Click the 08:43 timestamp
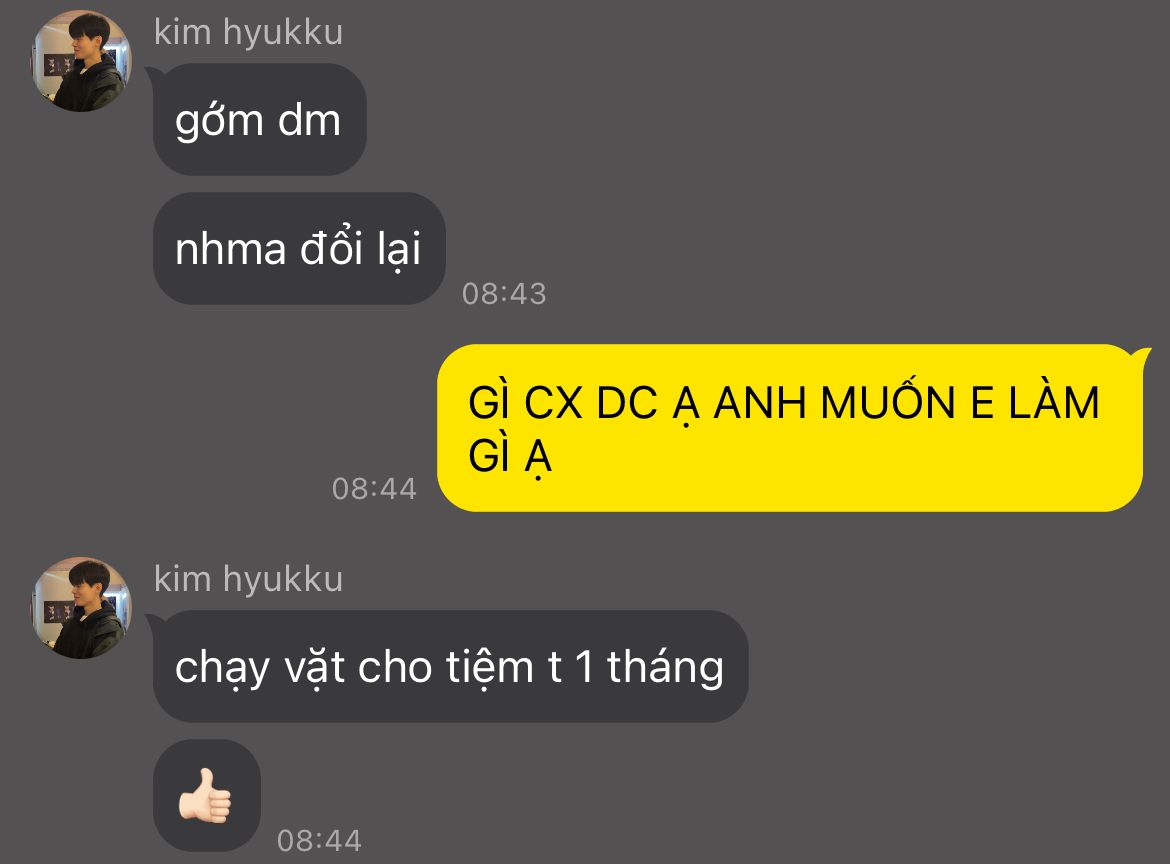The width and height of the screenshot is (1170, 864). coord(504,294)
